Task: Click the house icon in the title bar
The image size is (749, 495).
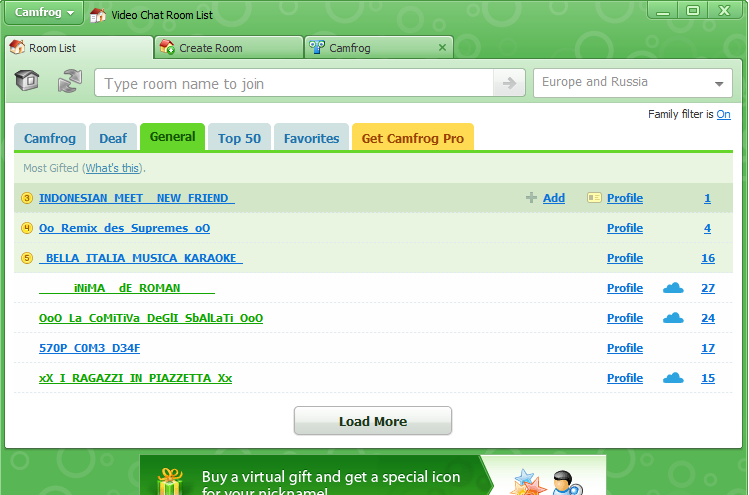Action: [98, 15]
